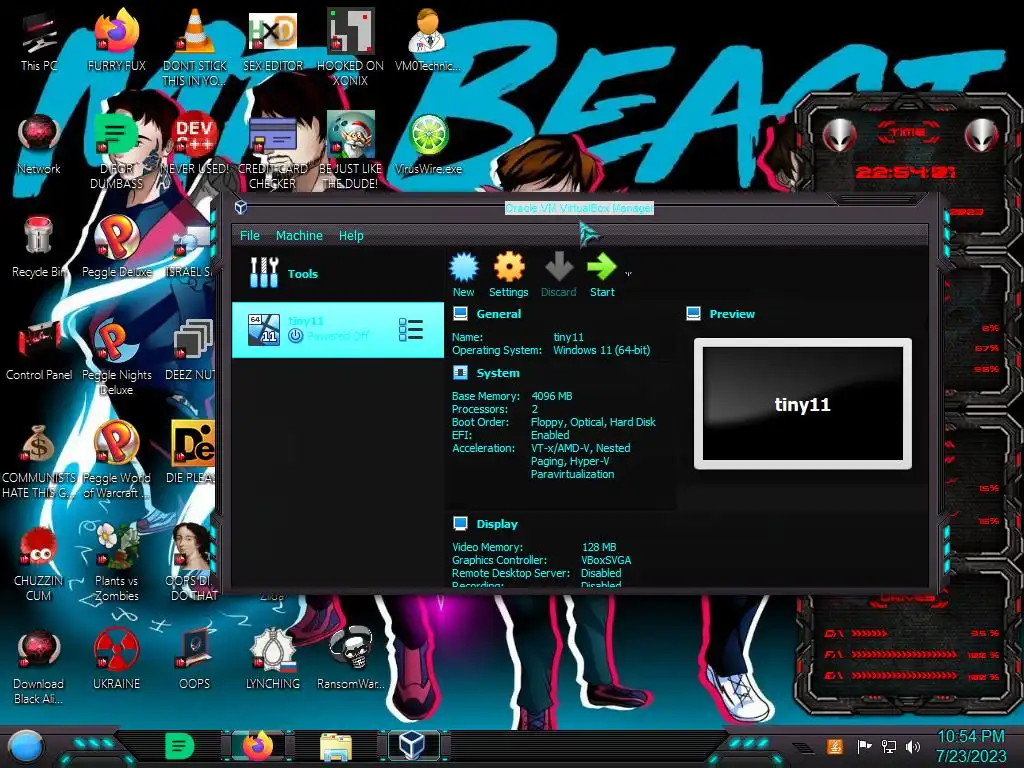1024x768 pixels.
Task: Select the VLC cone desktop shortcut
Action: click(195, 48)
